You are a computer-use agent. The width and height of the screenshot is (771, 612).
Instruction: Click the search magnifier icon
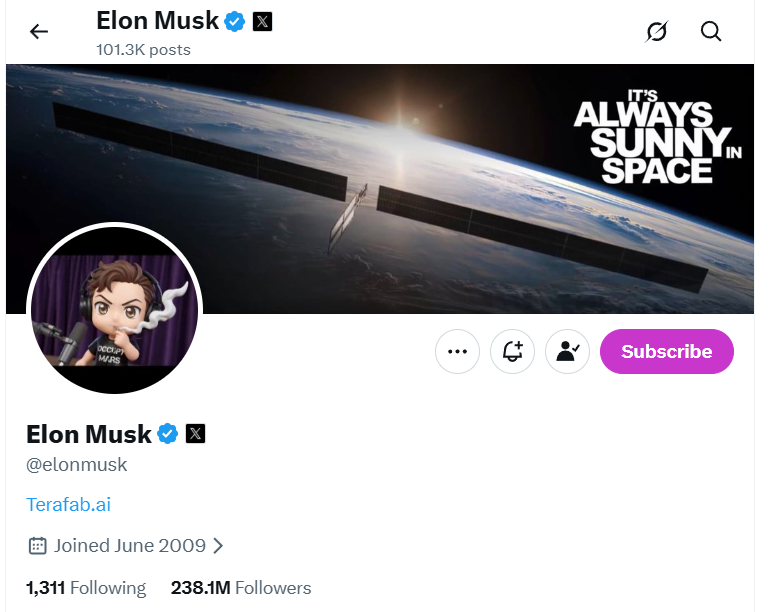[x=711, y=32]
